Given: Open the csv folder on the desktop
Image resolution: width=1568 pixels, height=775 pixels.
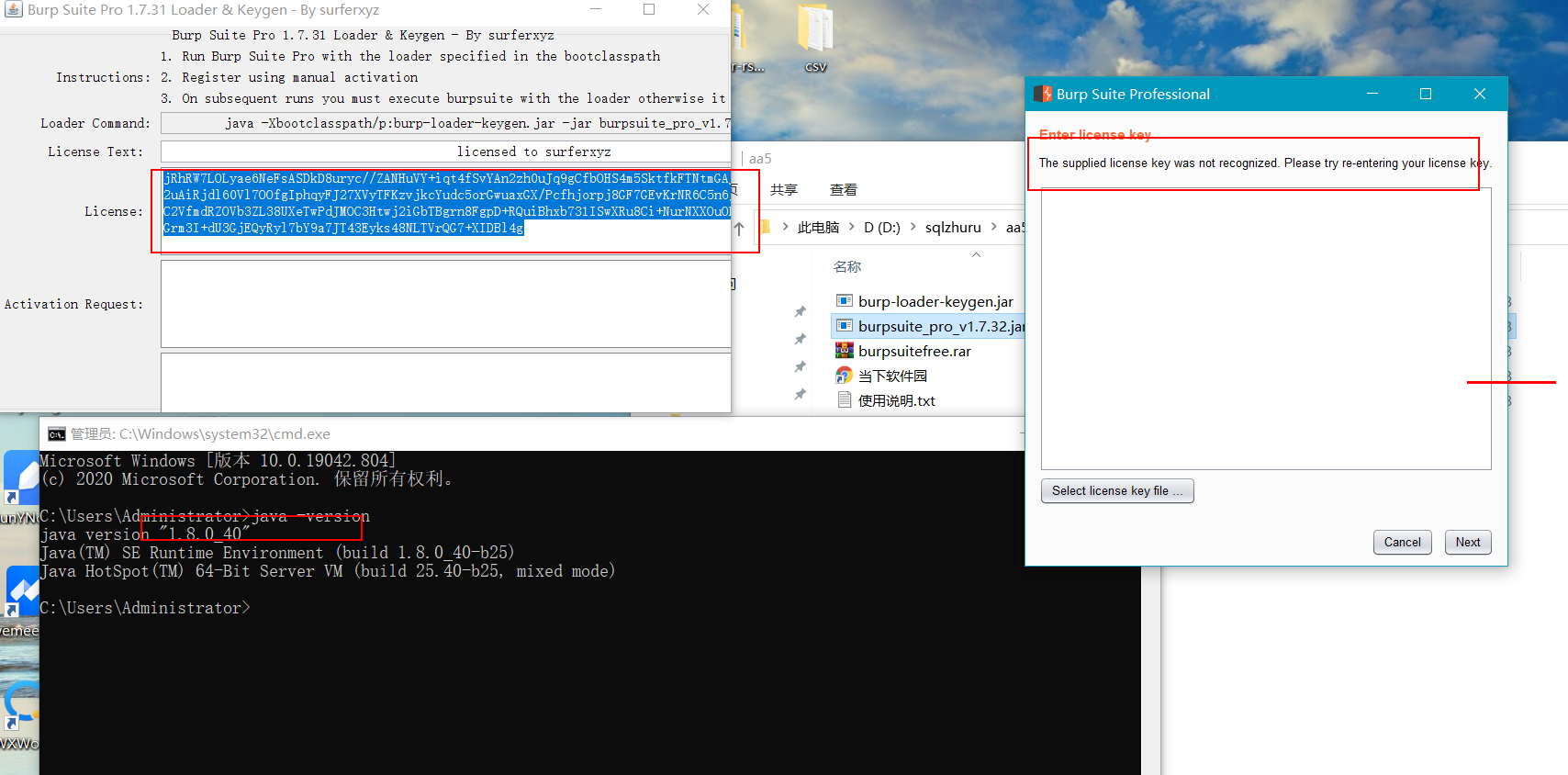Looking at the screenshot, I should [x=815, y=37].
